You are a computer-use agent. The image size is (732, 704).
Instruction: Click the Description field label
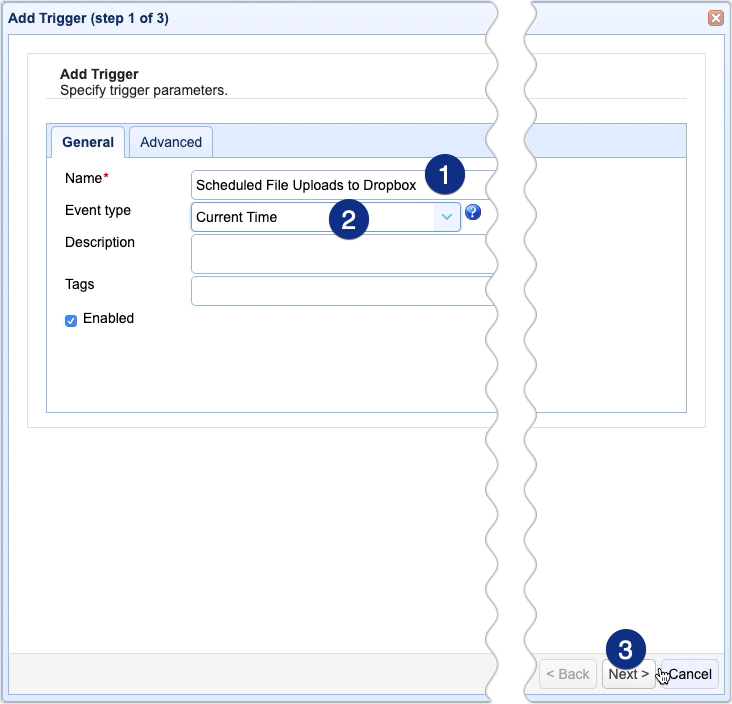pos(100,243)
